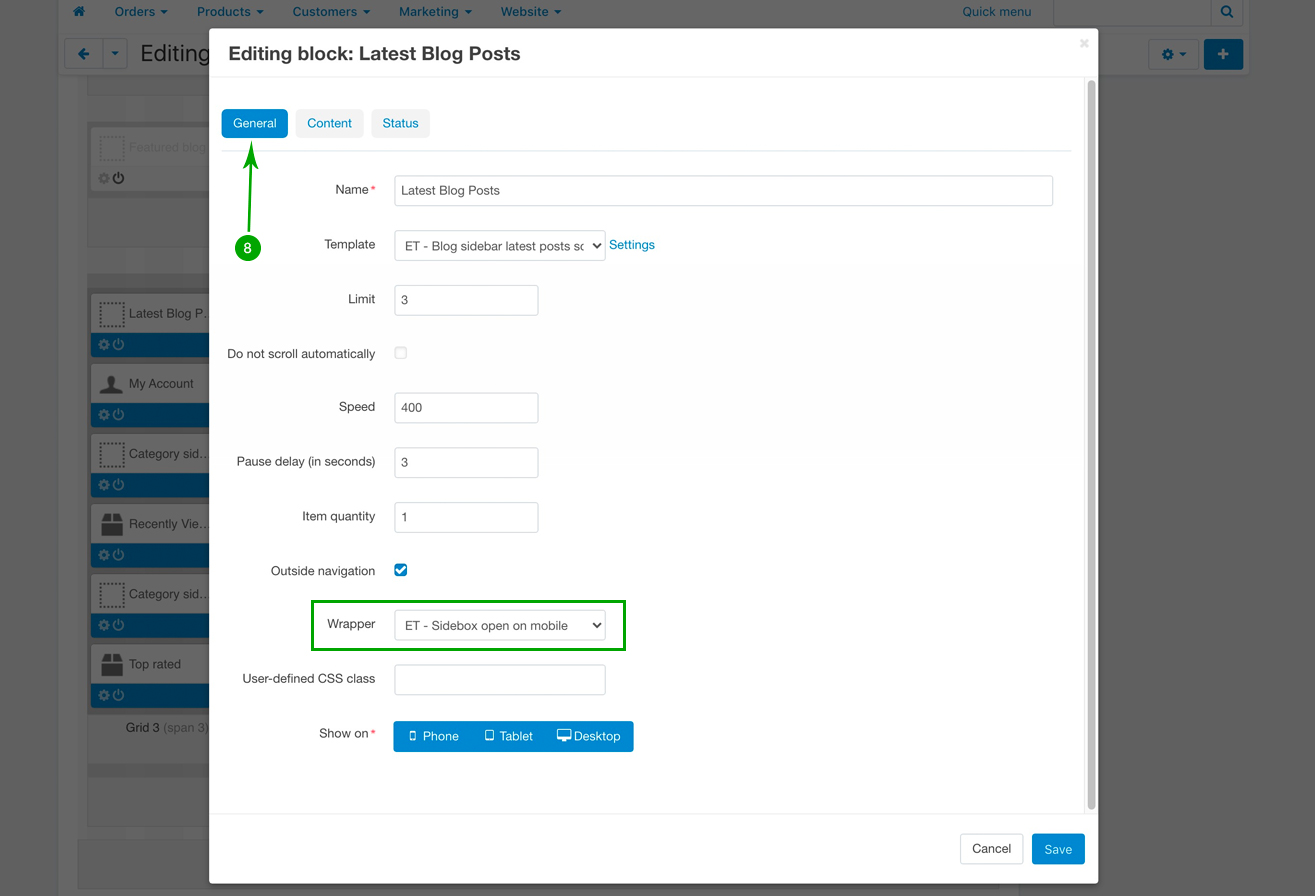The width and height of the screenshot is (1315, 896).
Task: Close the Editing block dialog with X
Action: (x=1084, y=44)
